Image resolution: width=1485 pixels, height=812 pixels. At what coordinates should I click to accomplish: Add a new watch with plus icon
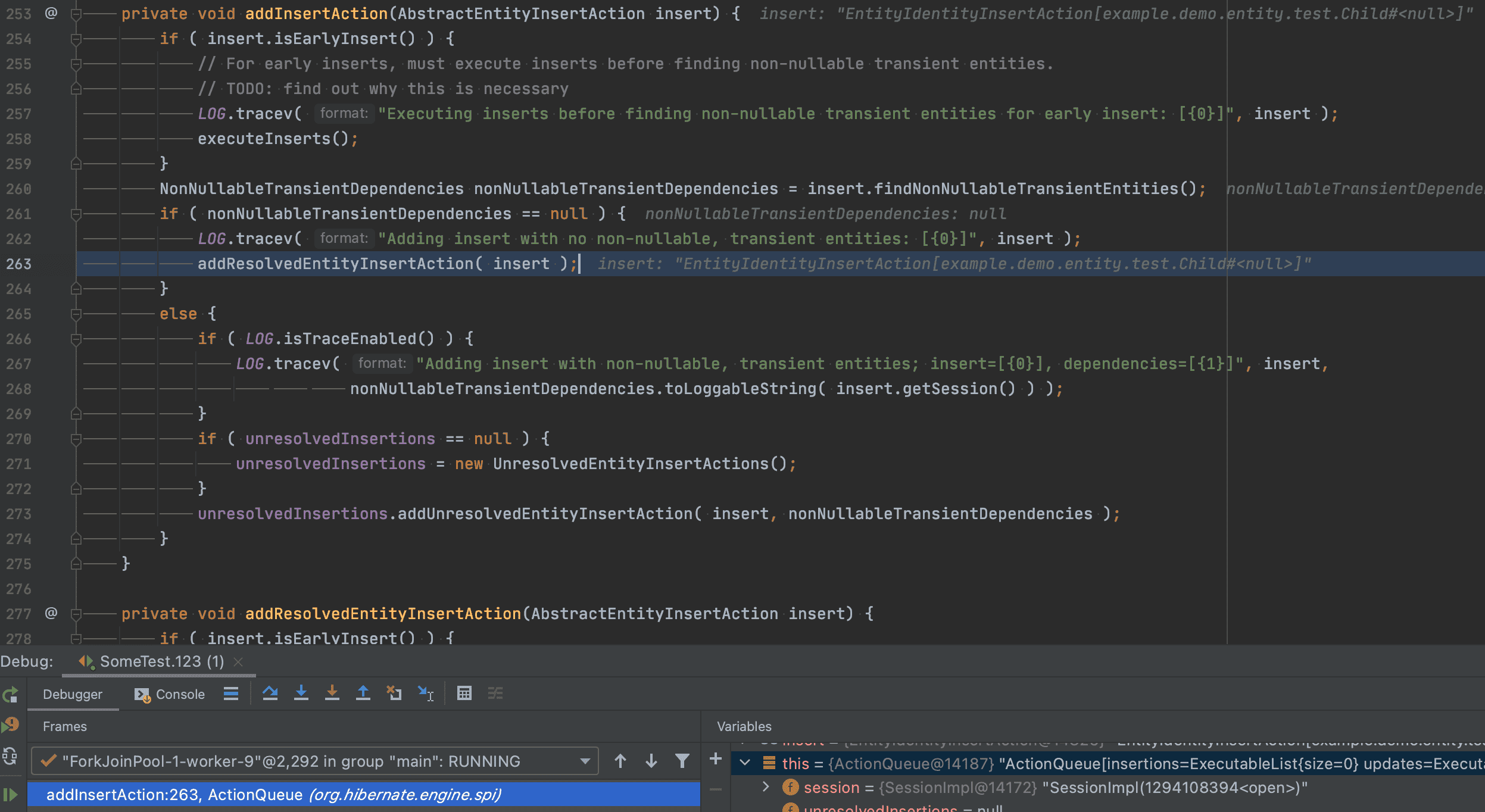[716, 759]
